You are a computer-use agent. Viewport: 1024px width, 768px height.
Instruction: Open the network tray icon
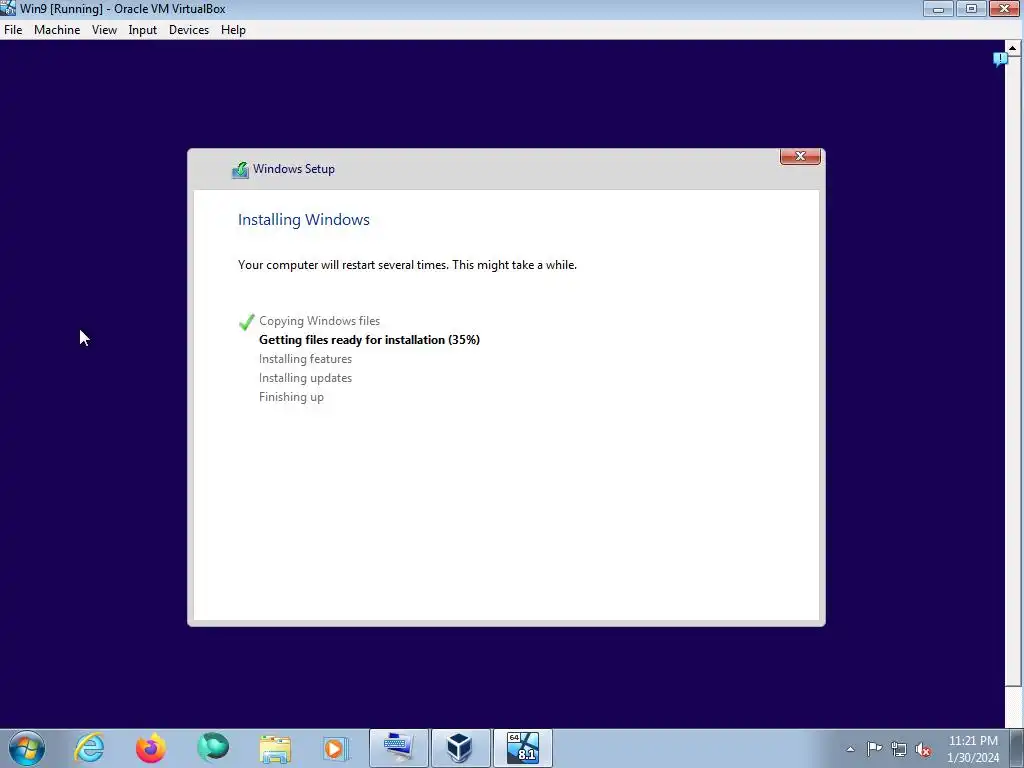coord(899,749)
